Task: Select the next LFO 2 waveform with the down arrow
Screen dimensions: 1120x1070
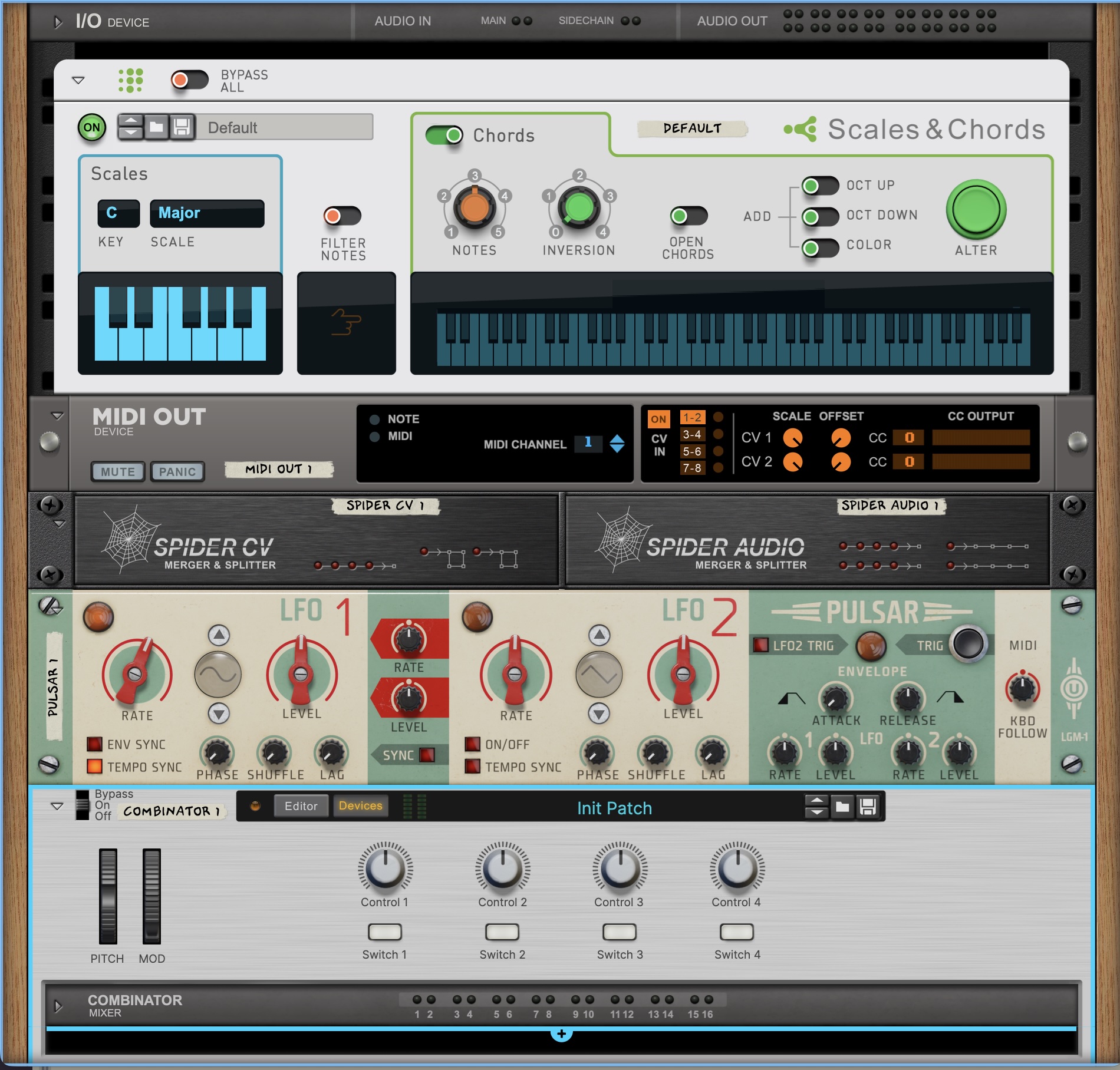Action: click(599, 714)
